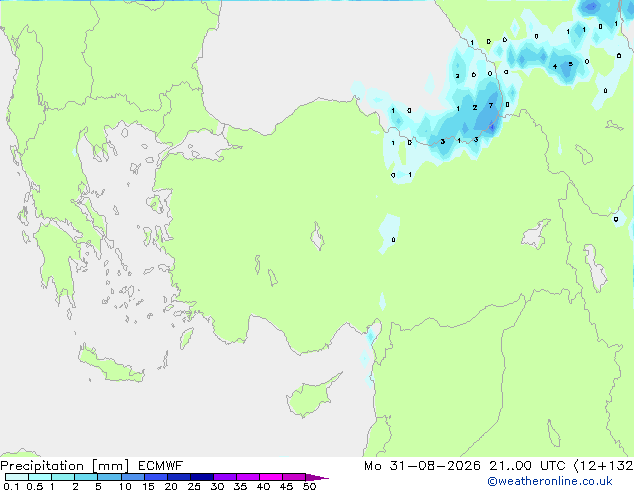
Task: Click the legend tick label '45'
Action: click(x=286, y=486)
